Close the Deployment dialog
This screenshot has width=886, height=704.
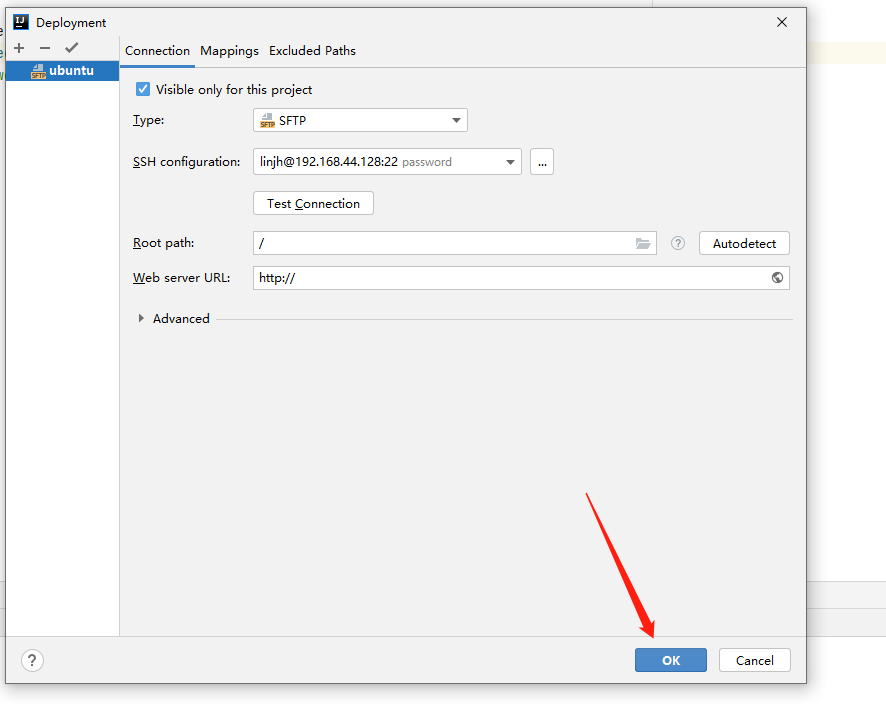click(x=782, y=22)
